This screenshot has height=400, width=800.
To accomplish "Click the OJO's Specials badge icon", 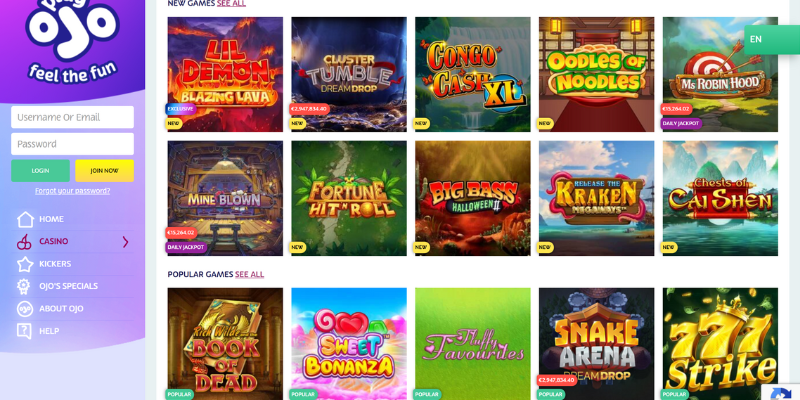I will point(23,286).
